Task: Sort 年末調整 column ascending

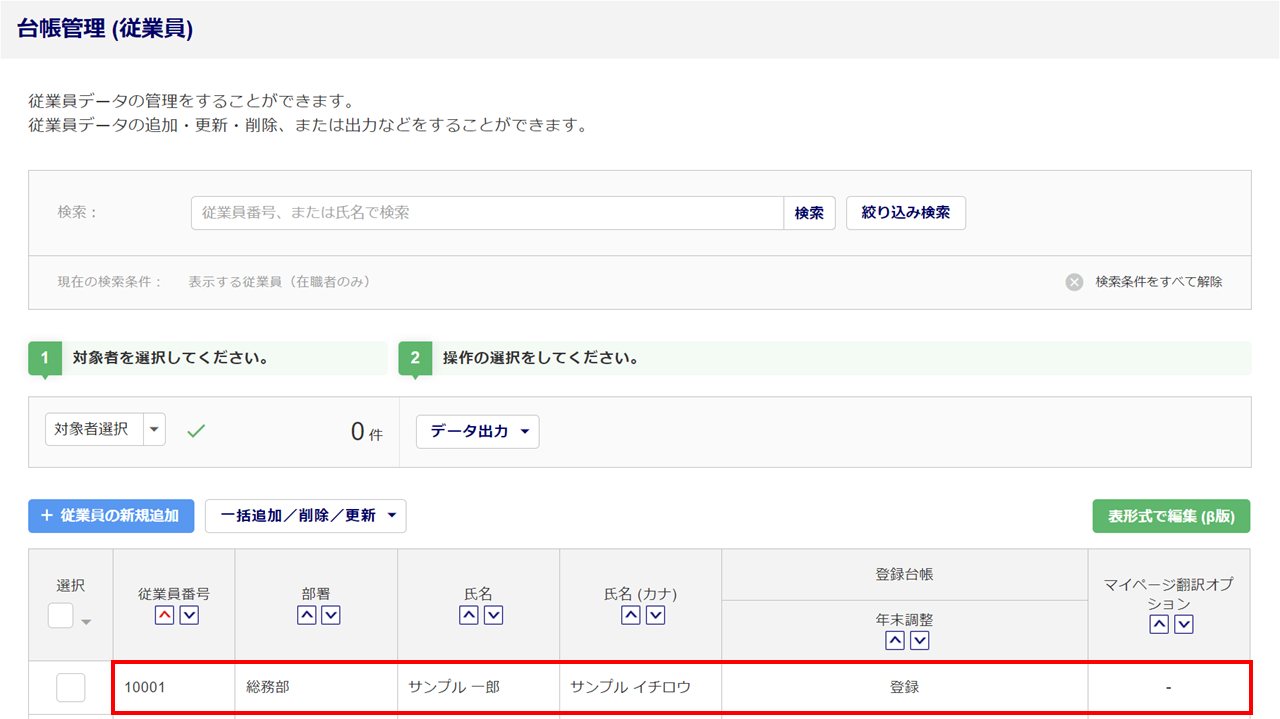Action: [895, 641]
